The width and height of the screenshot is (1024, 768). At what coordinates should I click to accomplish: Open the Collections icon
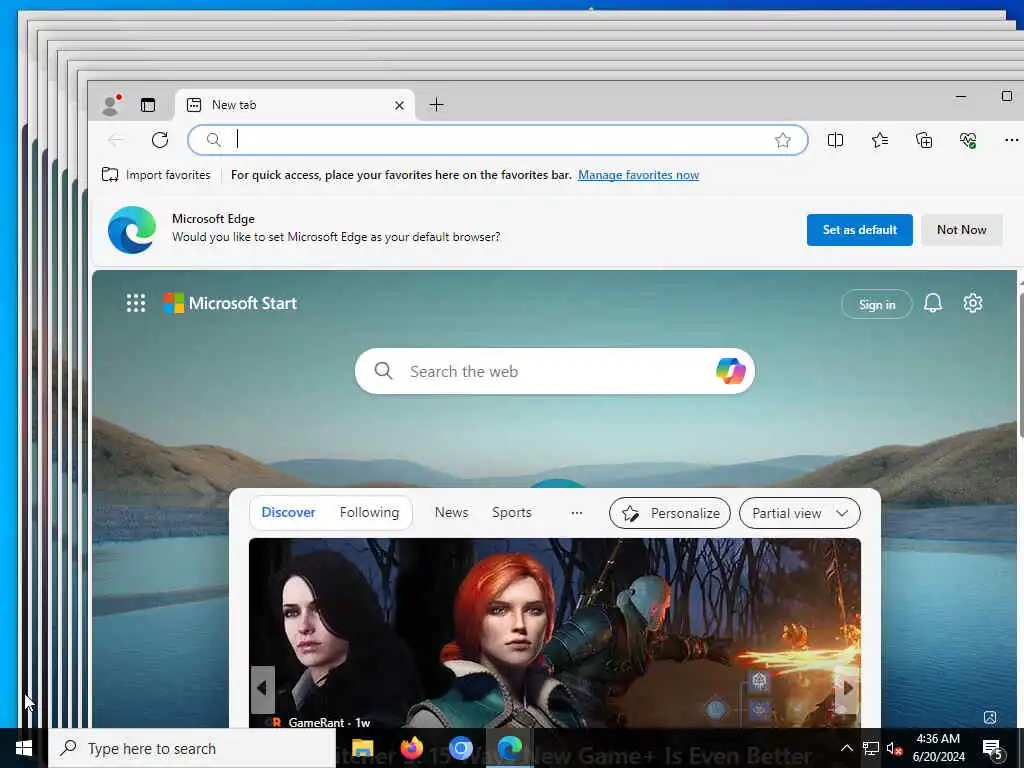point(924,140)
